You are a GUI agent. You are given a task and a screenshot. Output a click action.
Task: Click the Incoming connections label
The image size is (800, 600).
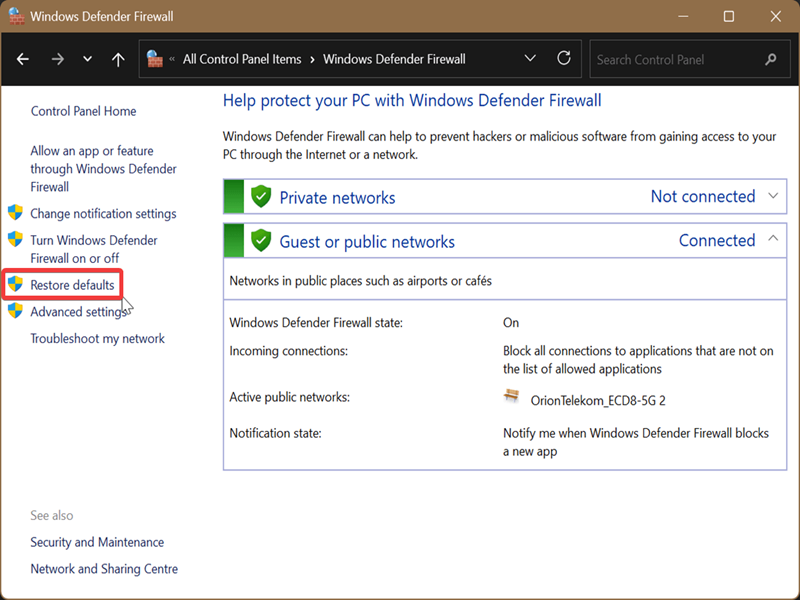tap(288, 351)
